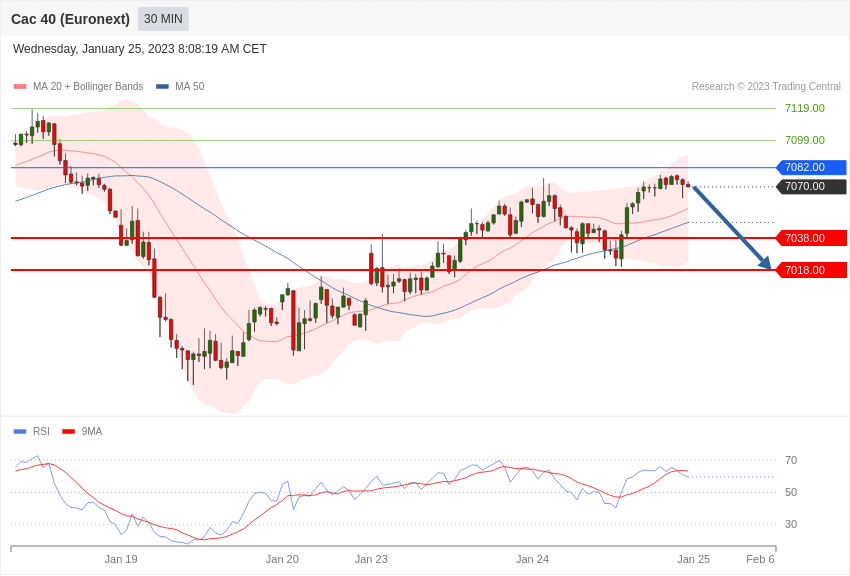Screen dimensions: 850x576
Task: Click the 30 MIN timeframe badge
Action: [x=163, y=19]
